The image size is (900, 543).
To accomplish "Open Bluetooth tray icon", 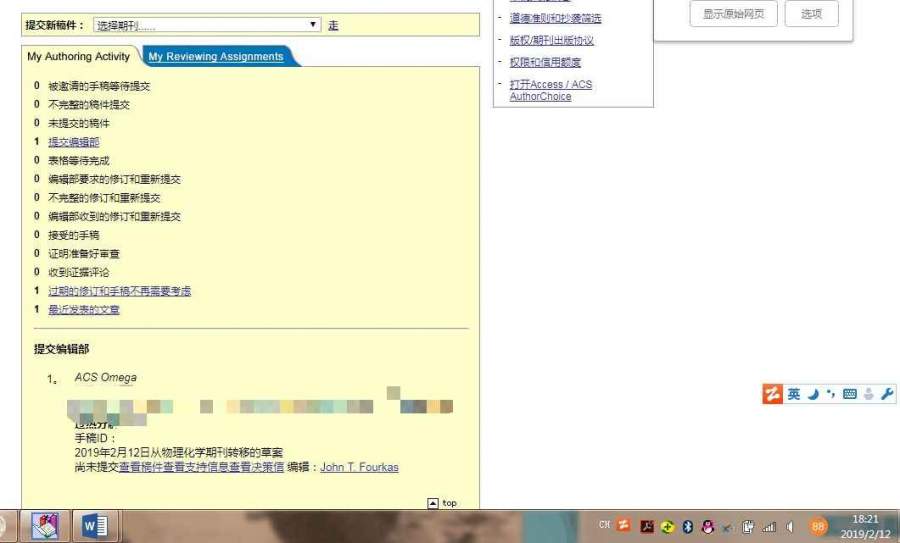I will click(688, 526).
